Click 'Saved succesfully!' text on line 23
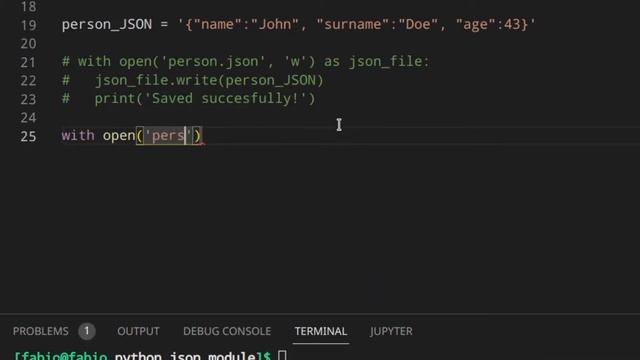 tap(226, 98)
